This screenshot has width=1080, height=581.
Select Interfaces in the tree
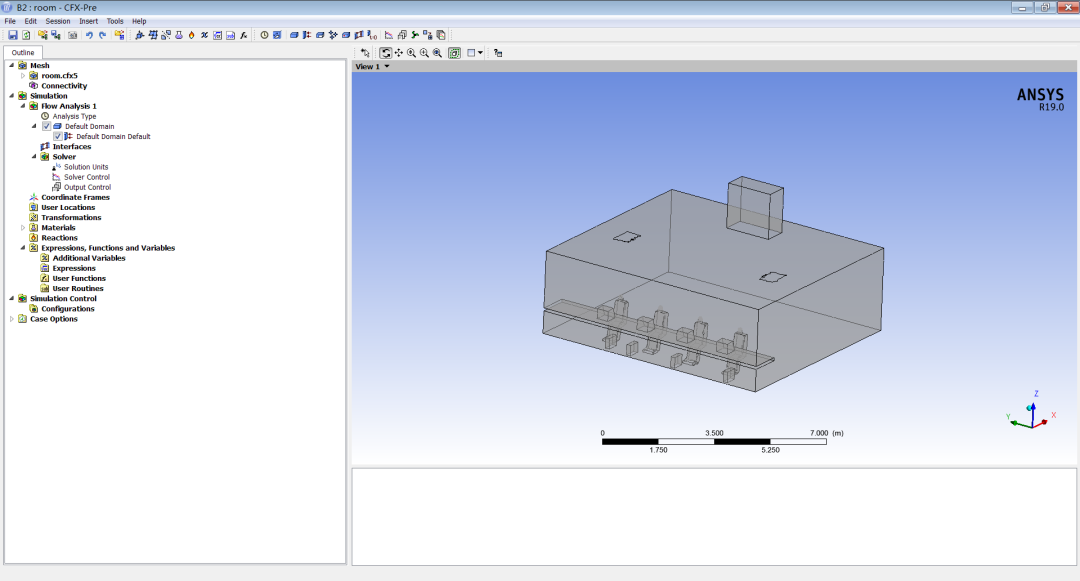pos(72,147)
